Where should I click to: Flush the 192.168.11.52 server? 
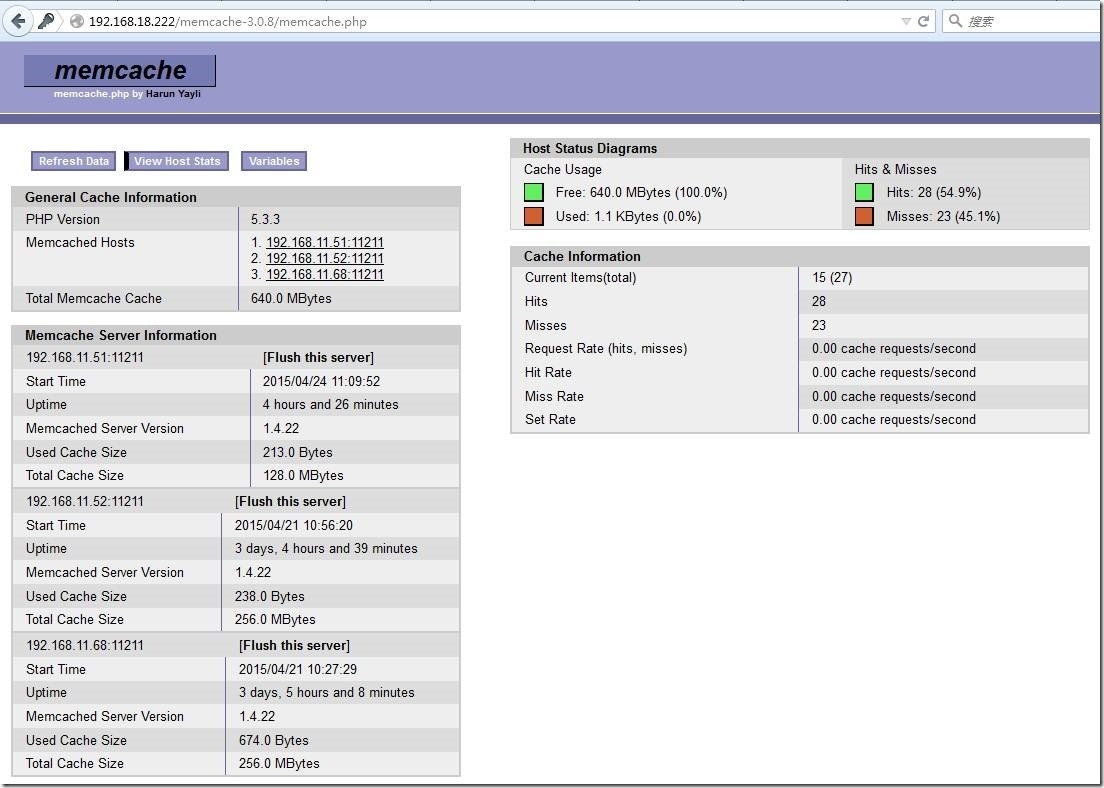point(290,502)
